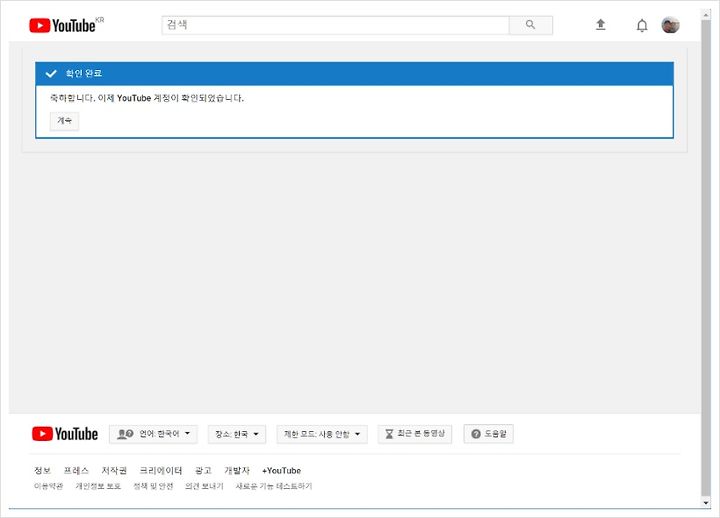Image resolution: width=720 pixels, height=518 pixels.
Task: Open the 개발자 footer link
Action: pos(236,470)
